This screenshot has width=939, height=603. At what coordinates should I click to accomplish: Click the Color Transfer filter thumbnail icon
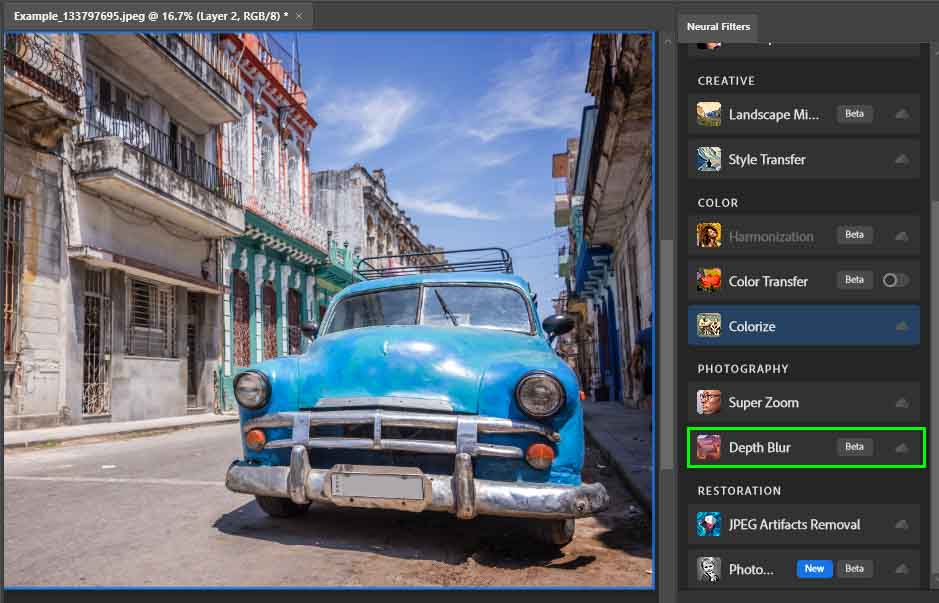(708, 280)
